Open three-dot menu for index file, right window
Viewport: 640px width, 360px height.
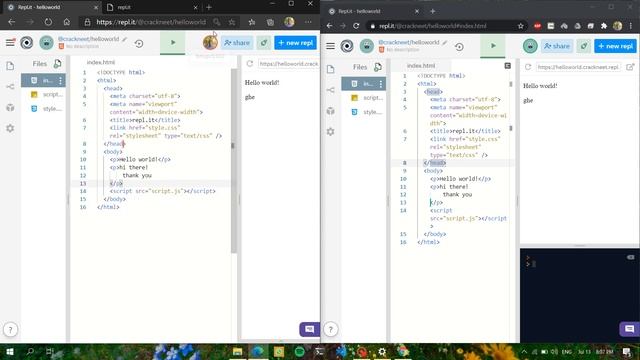coord(380,84)
